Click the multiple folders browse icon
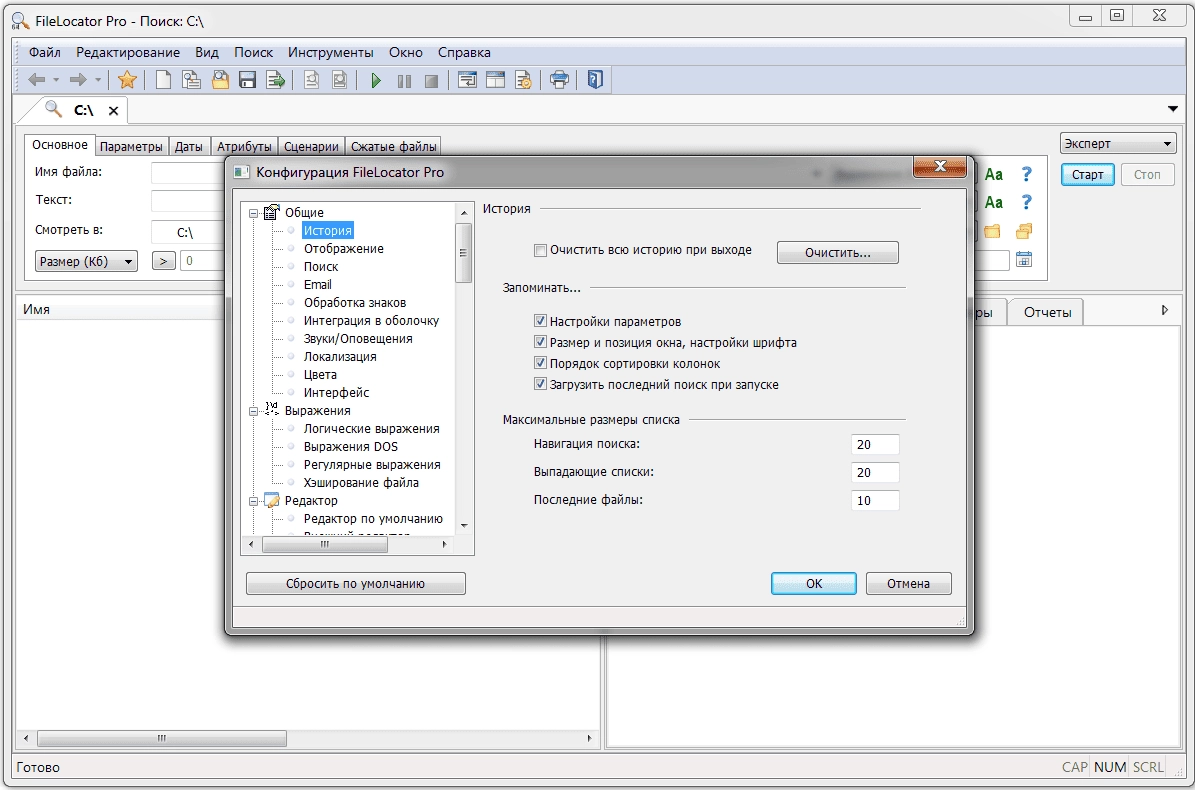This screenshot has width=1195, height=790. point(1024,231)
